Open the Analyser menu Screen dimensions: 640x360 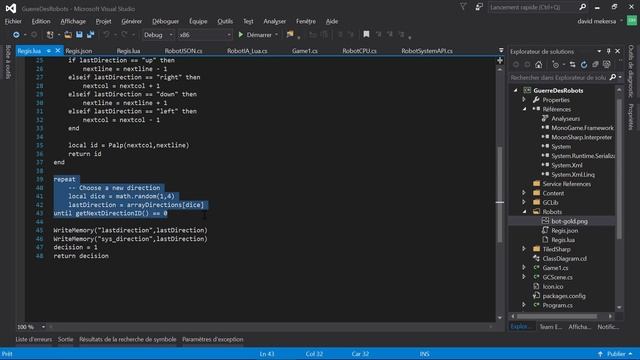(x=274, y=21)
